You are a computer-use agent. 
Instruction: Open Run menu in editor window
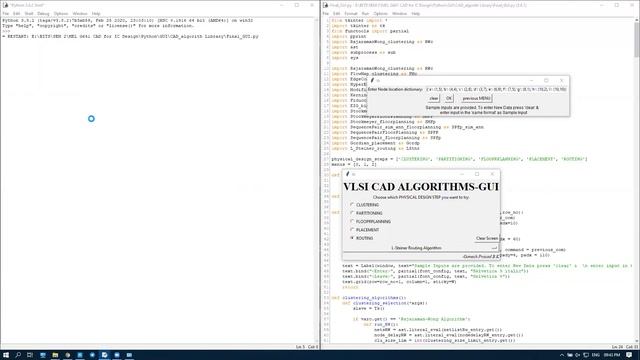click(365, 13)
